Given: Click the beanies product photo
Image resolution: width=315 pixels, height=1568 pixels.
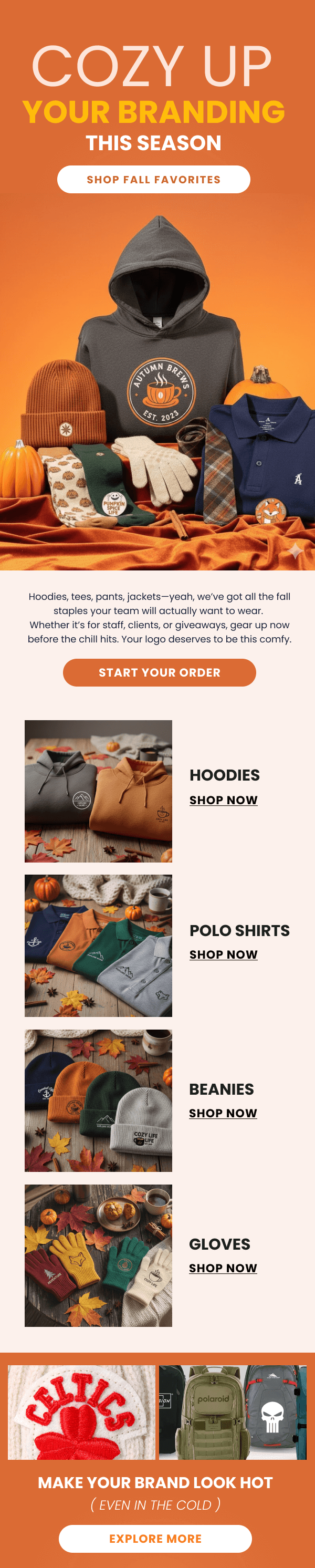Looking at the screenshot, I should [98, 1100].
